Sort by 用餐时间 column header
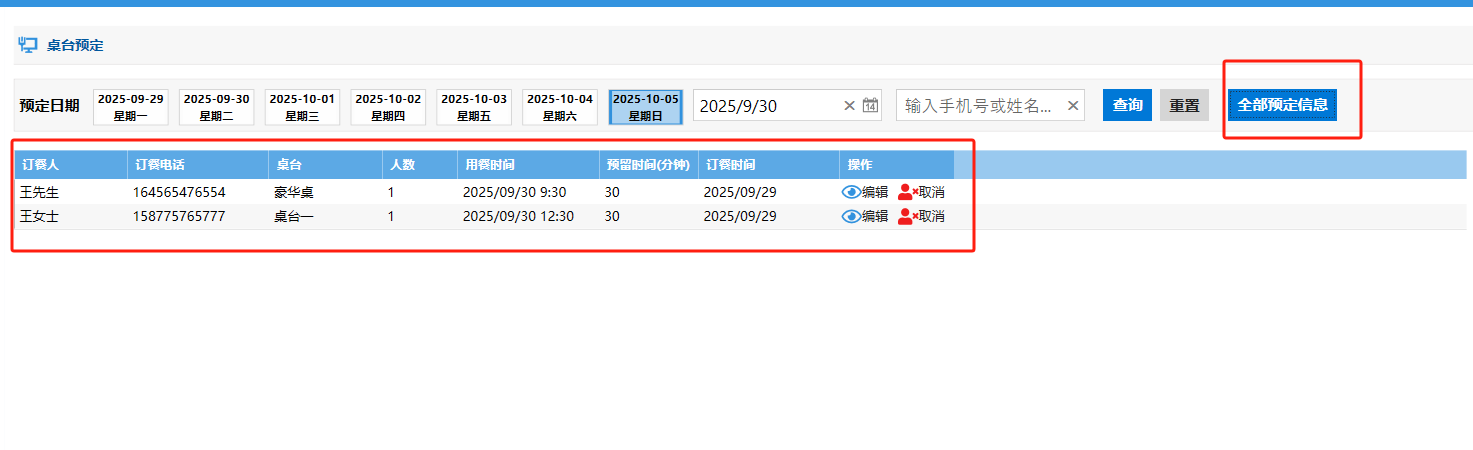 (x=490, y=165)
